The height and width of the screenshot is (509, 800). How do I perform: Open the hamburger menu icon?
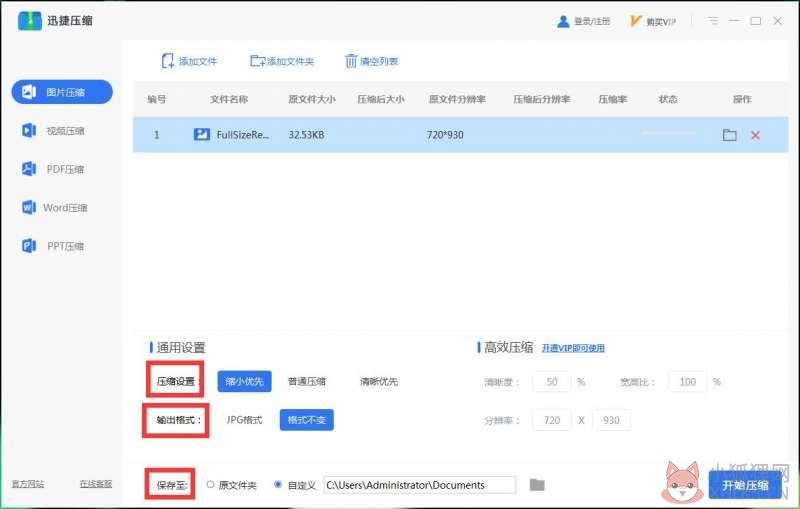point(713,21)
